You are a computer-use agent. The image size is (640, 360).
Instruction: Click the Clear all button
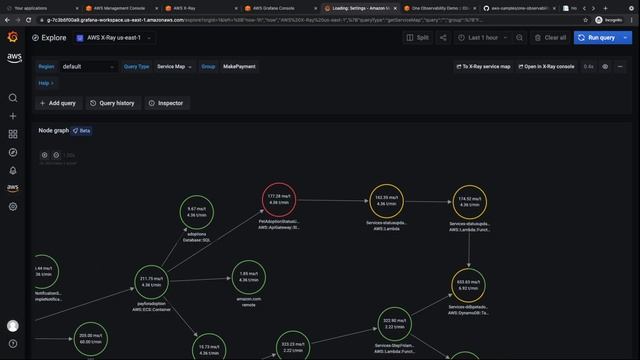point(550,38)
